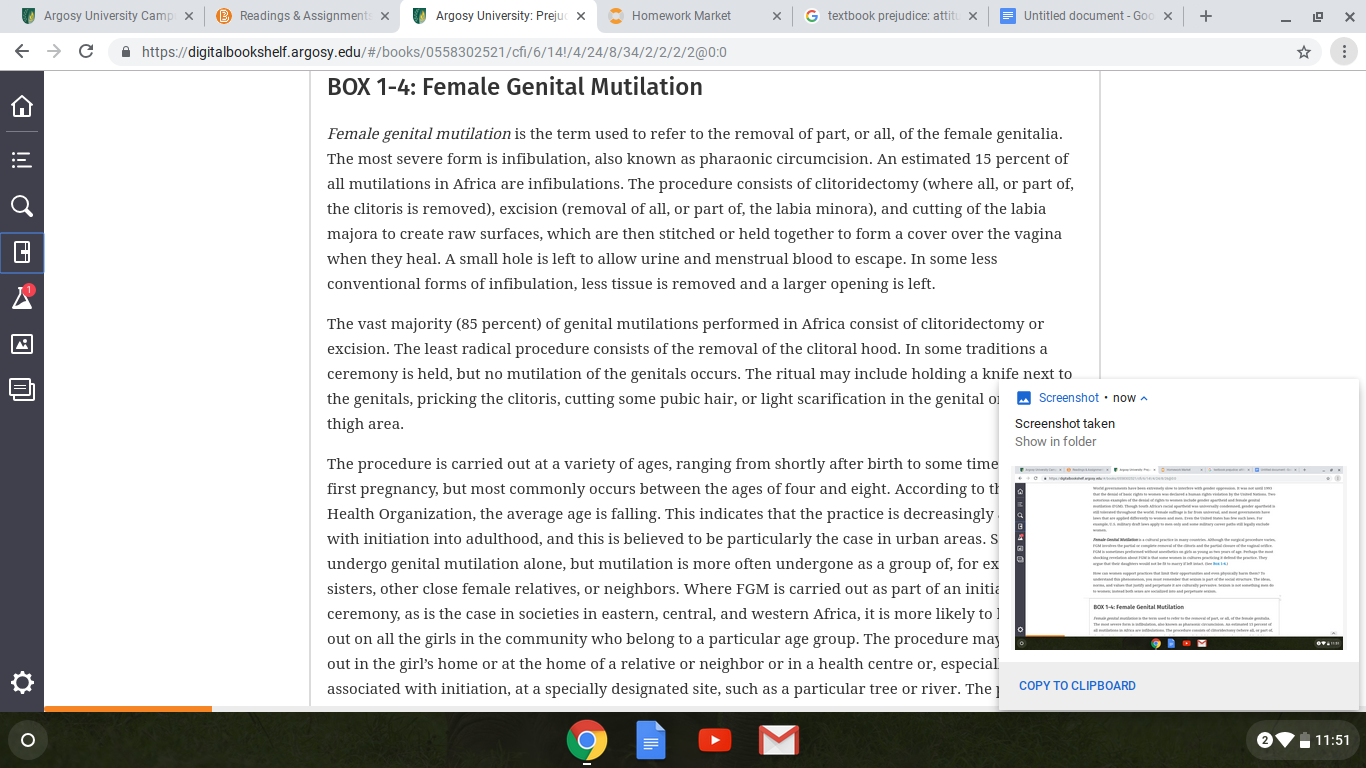This screenshot has height=768, width=1366.
Task: Click the Screenshot taken notification title
Action: coord(1065,424)
